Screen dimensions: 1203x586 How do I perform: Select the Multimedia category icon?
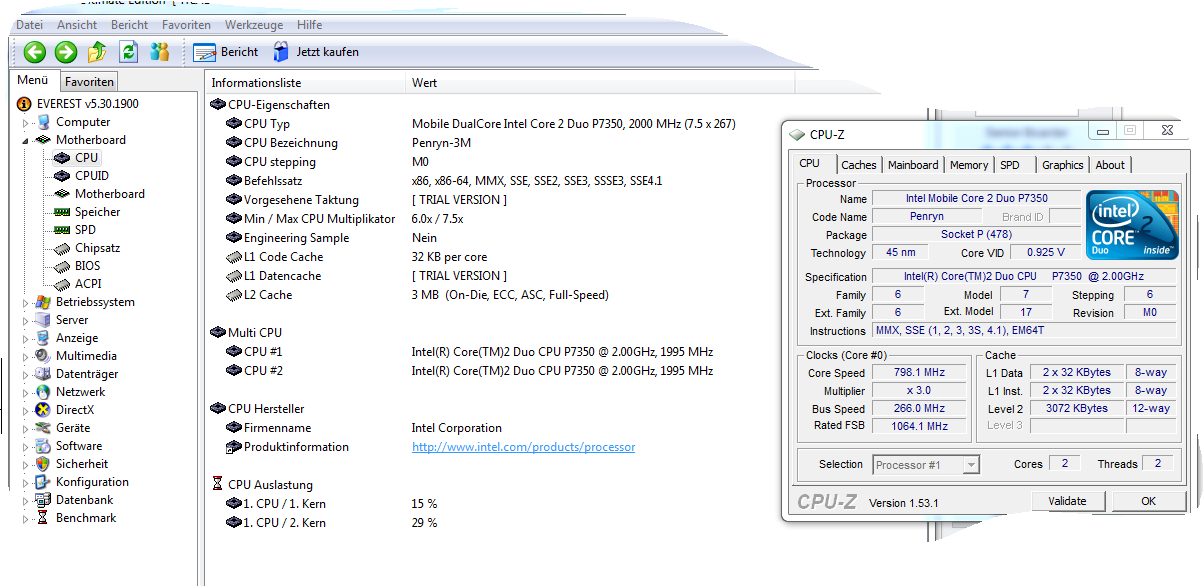[x=42, y=356]
